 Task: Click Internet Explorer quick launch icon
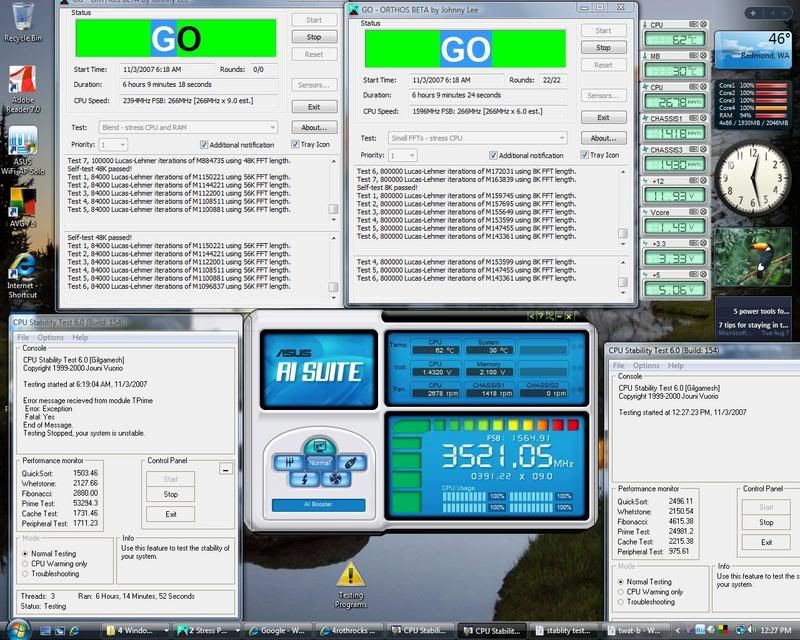coord(74,631)
